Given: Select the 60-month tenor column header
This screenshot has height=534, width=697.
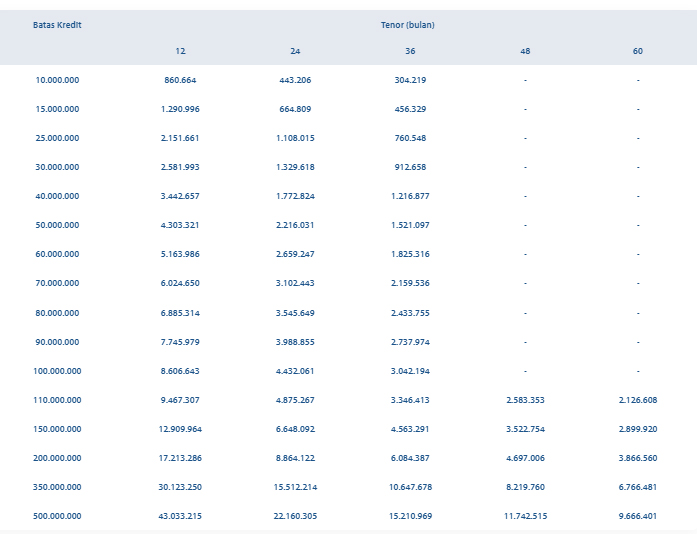Looking at the screenshot, I should pyautogui.click(x=638, y=51).
